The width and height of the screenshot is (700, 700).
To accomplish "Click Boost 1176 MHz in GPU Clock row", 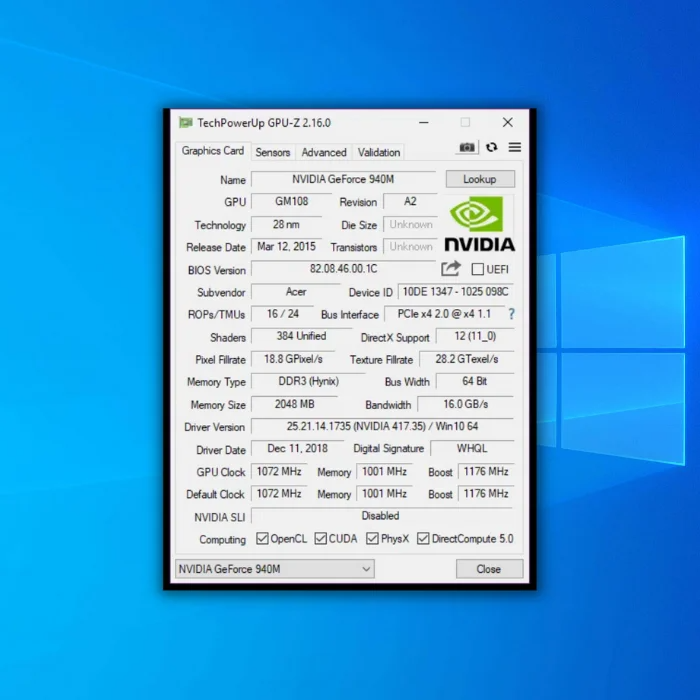I will pyautogui.click(x=486, y=471).
